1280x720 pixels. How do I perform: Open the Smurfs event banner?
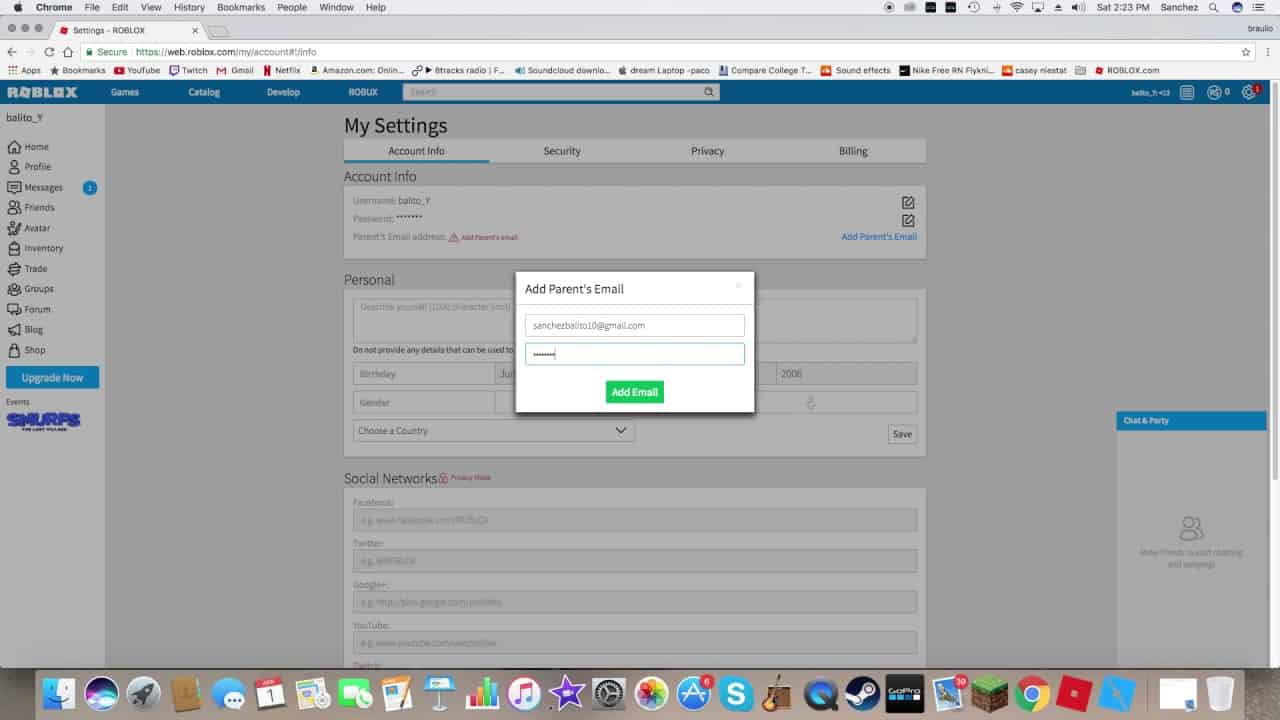[x=43, y=420]
